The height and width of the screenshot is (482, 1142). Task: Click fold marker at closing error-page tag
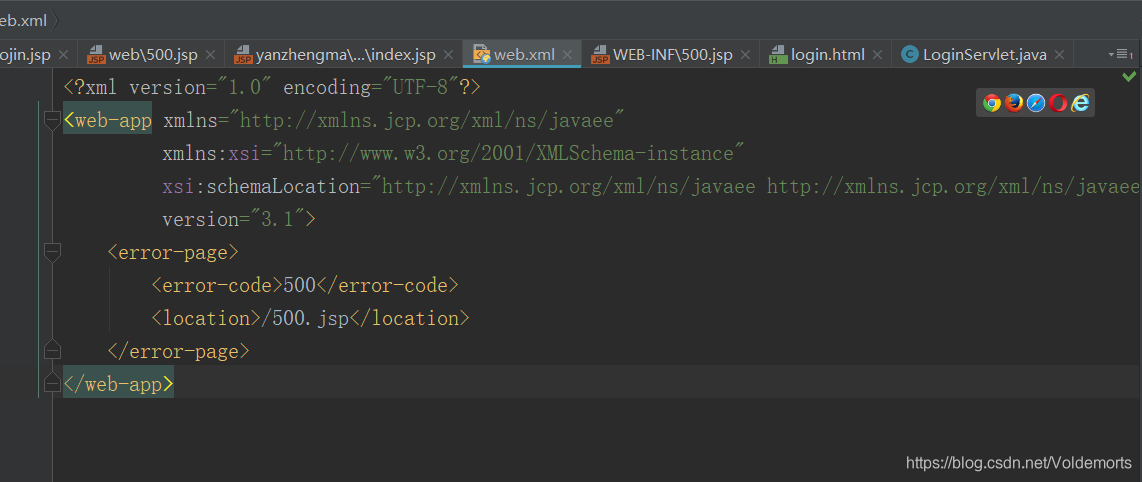[52, 349]
